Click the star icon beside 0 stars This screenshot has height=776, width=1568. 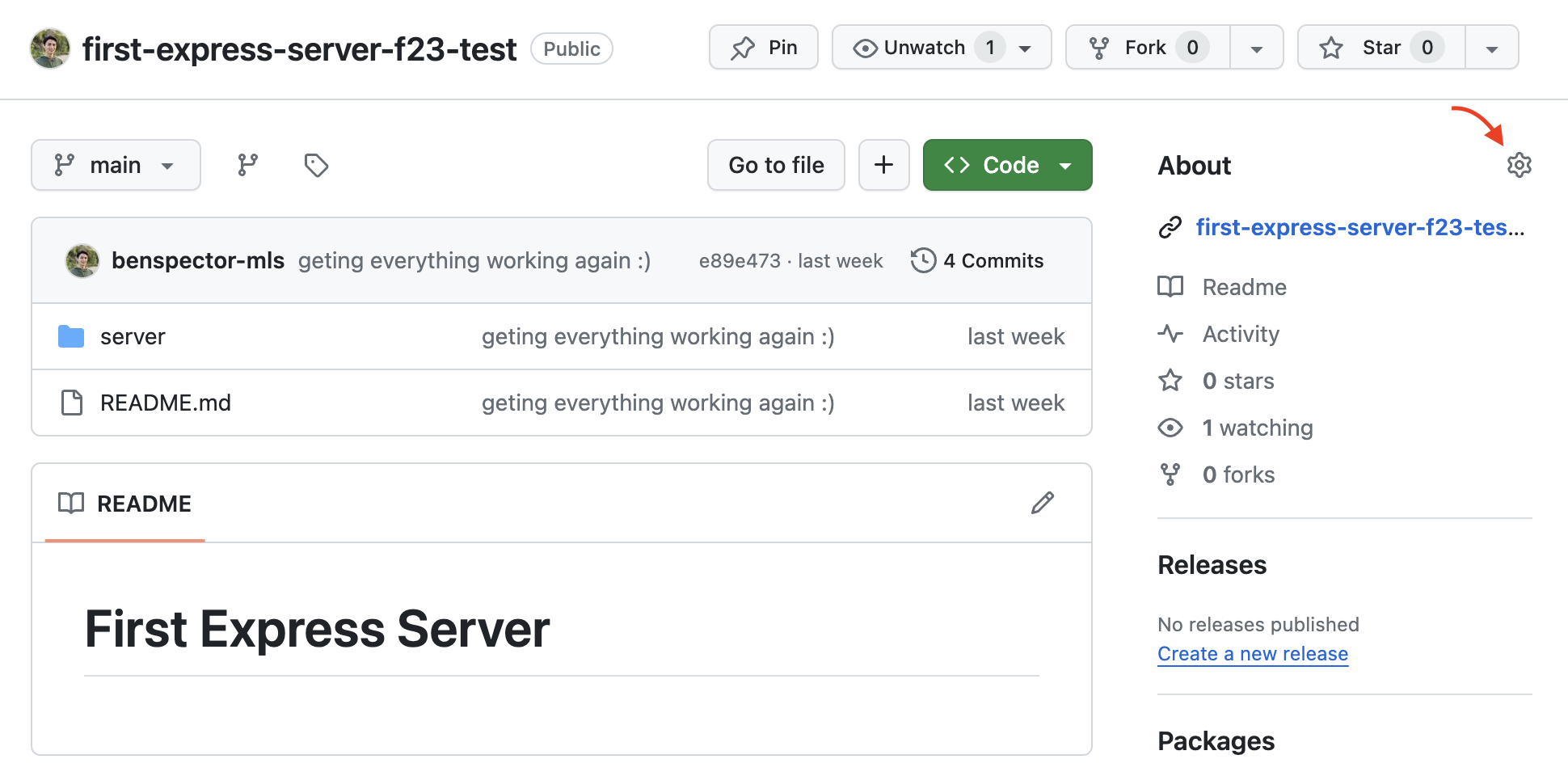coord(1170,380)
